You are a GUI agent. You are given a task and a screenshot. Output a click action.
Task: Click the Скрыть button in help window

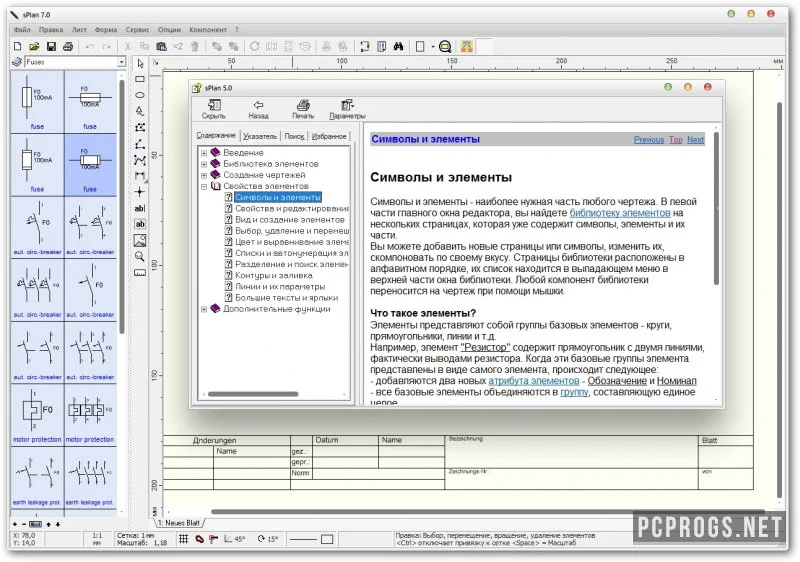[x=213, y=109]
